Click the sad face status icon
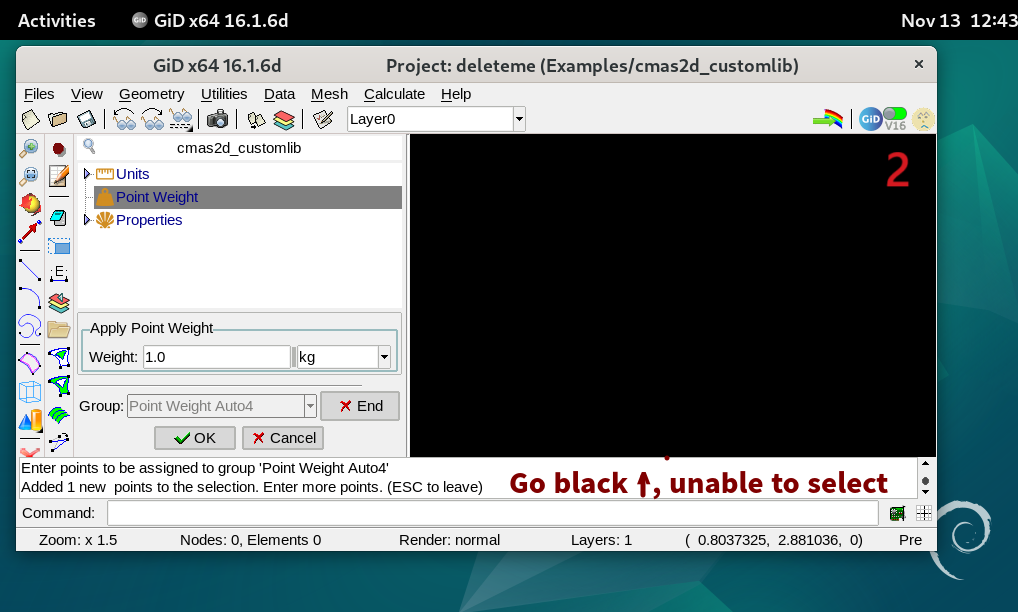The width and height of the screenshot is (1018, 612). coord(923,119)
